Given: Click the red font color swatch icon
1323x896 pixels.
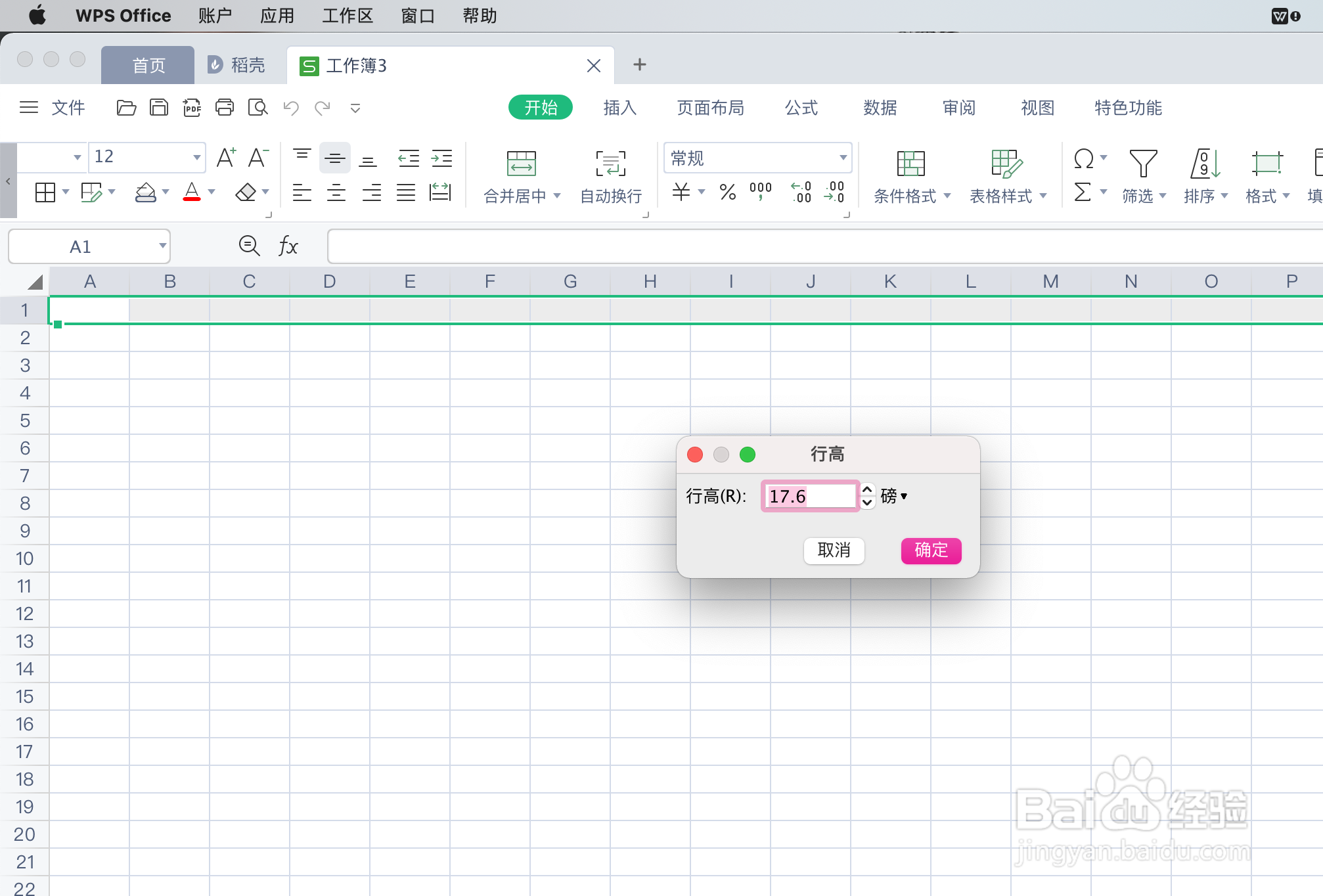Looking at the screenshot, I should [192, 192].
